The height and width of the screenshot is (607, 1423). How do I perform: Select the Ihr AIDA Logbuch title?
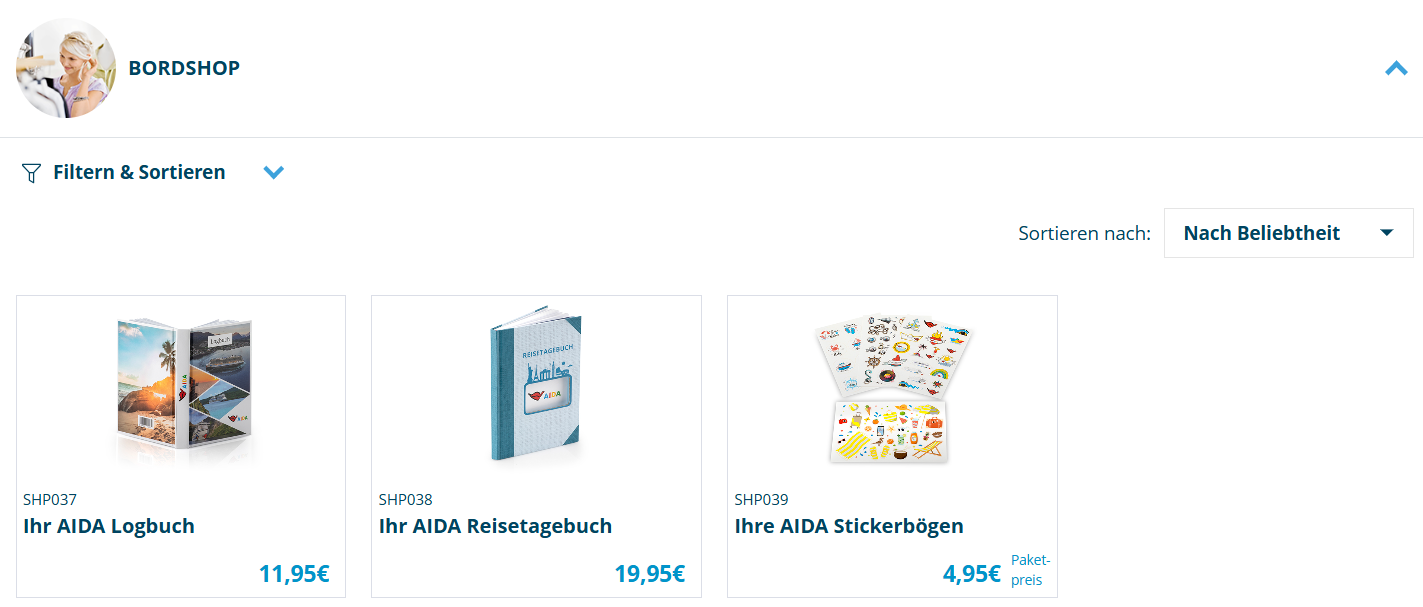coord(109,526)
